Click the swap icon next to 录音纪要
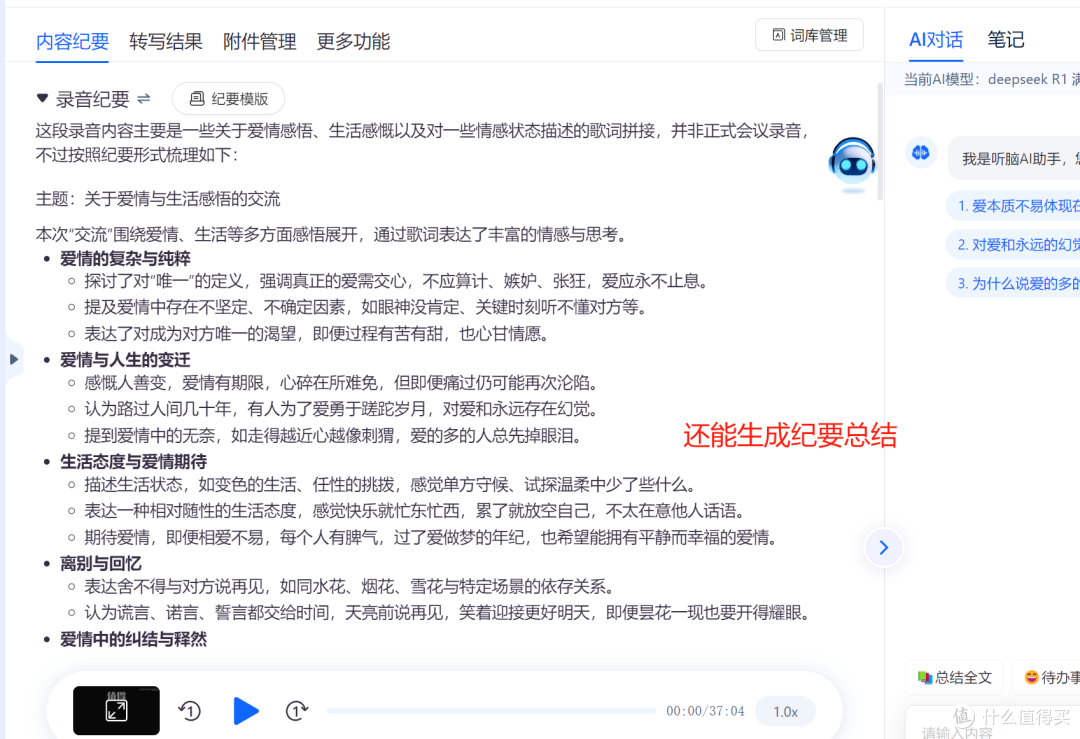This screenshot has height=739, width=1080. (x=143, y=98)
